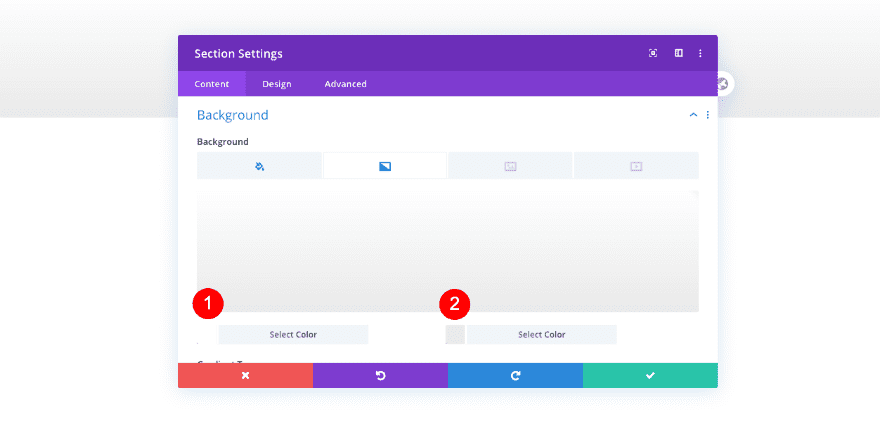The width and height of the screenshot is (880, 426).
Task: Click the snap modal to sidebar icon
Action: [679, 53]
